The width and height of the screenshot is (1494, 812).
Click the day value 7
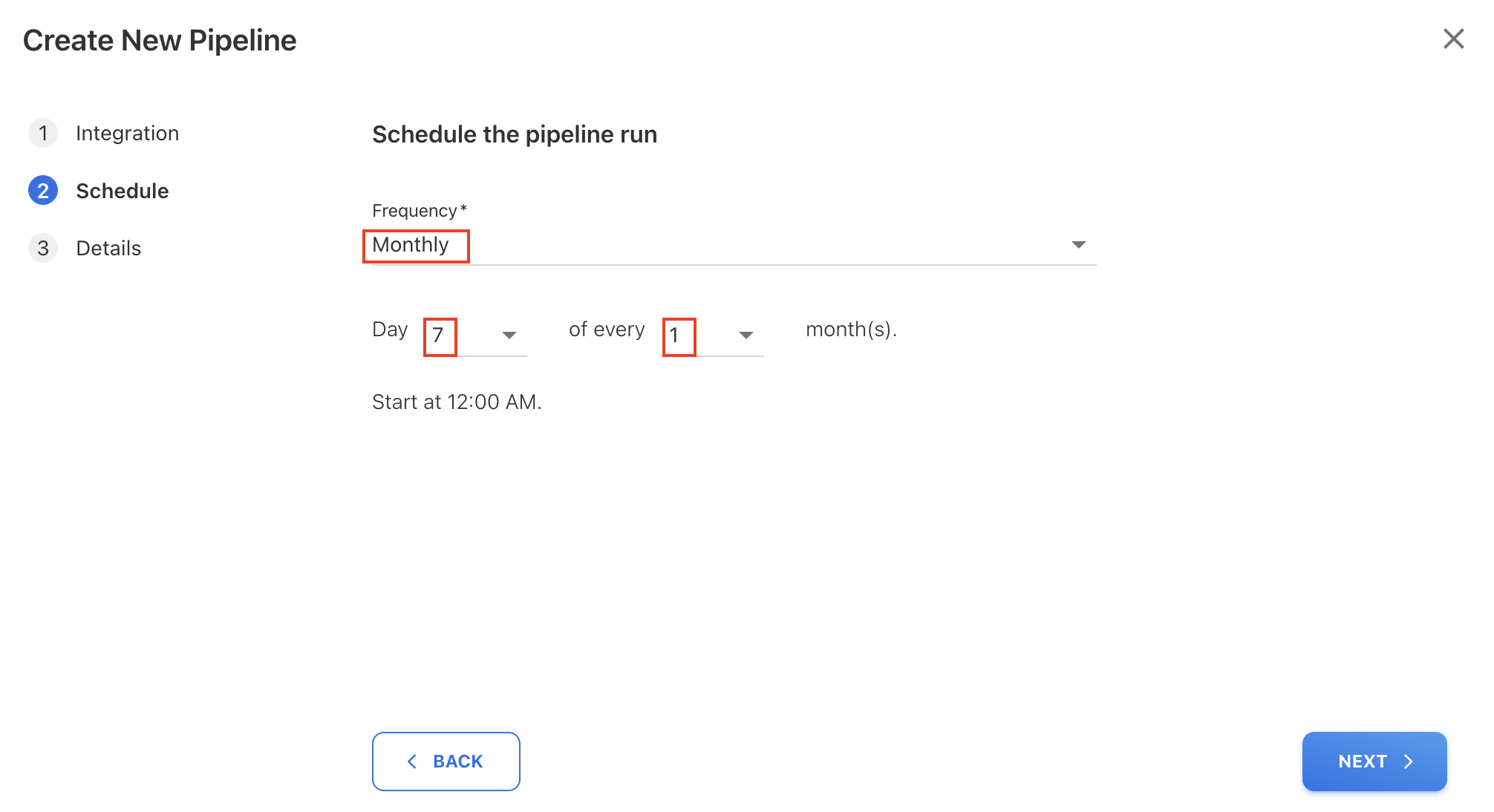coord(439,335)
